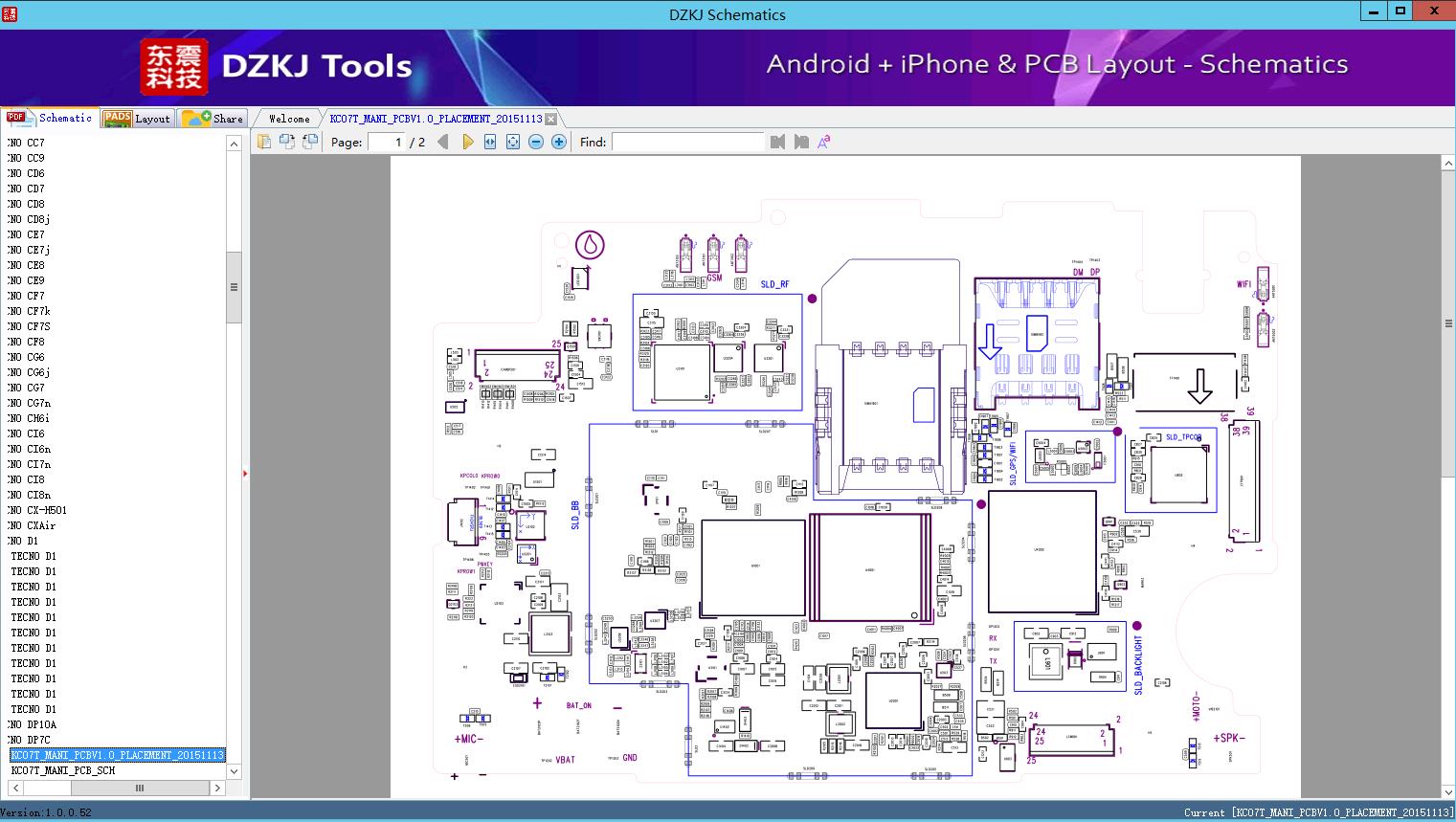The image size is (1456, 822).
Task: Select the CC9 model entry
Action: [x=27, y=158]
